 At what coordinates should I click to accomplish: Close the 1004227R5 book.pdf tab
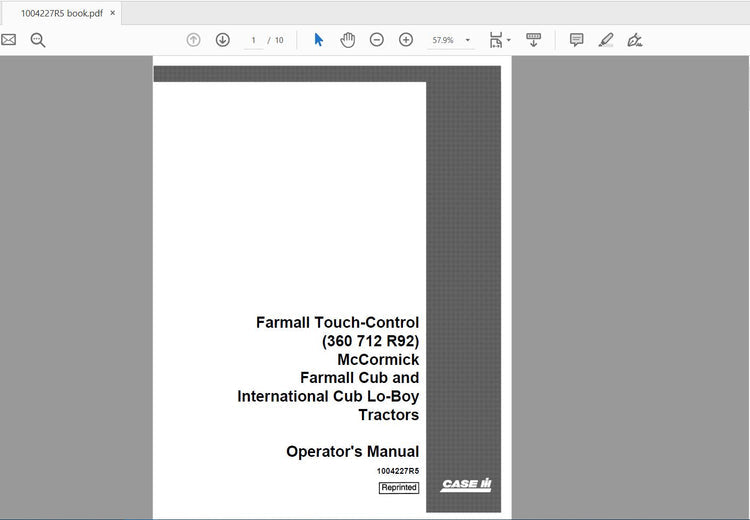[112, 13]
